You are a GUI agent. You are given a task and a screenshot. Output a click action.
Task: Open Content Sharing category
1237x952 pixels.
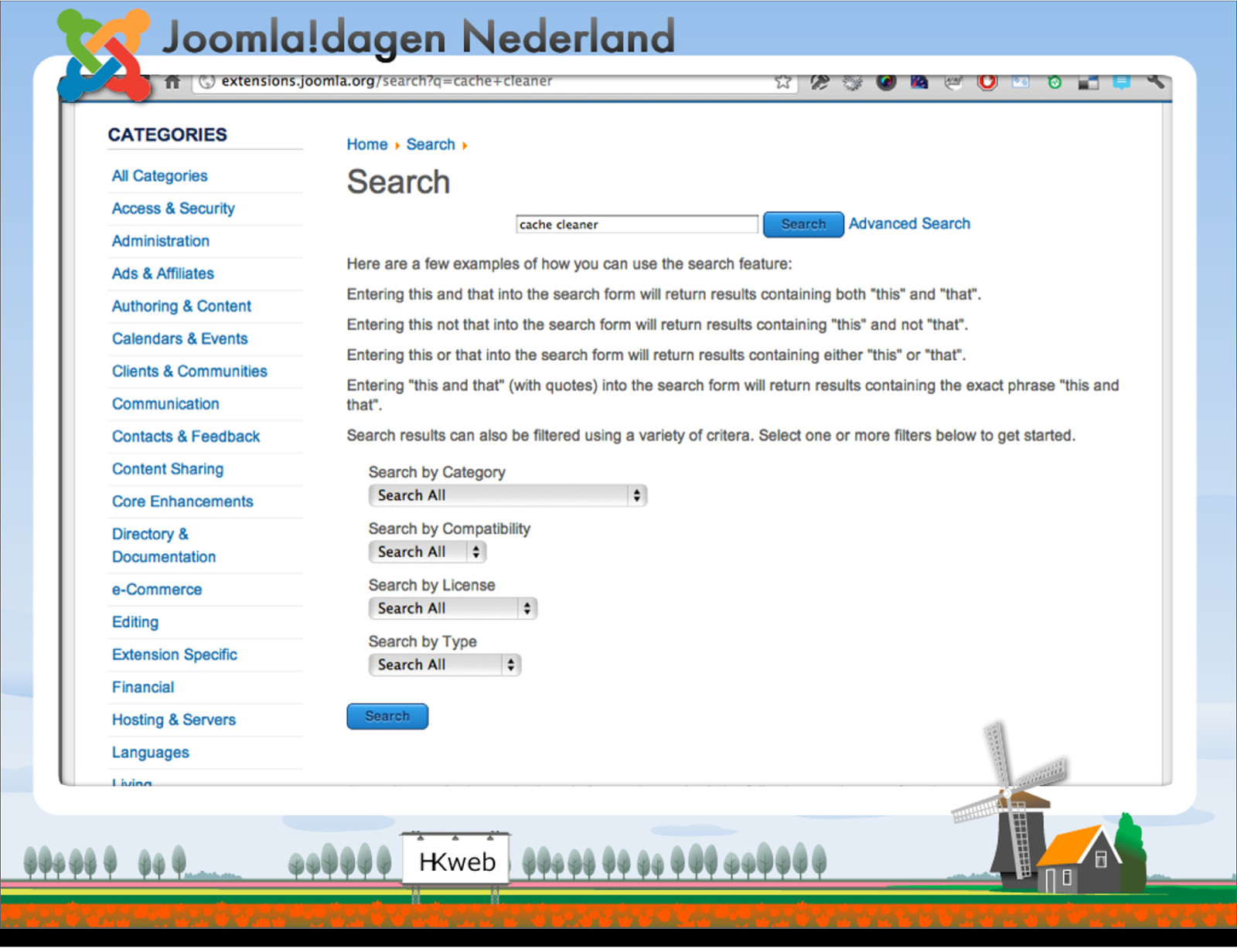pos(168,469)
